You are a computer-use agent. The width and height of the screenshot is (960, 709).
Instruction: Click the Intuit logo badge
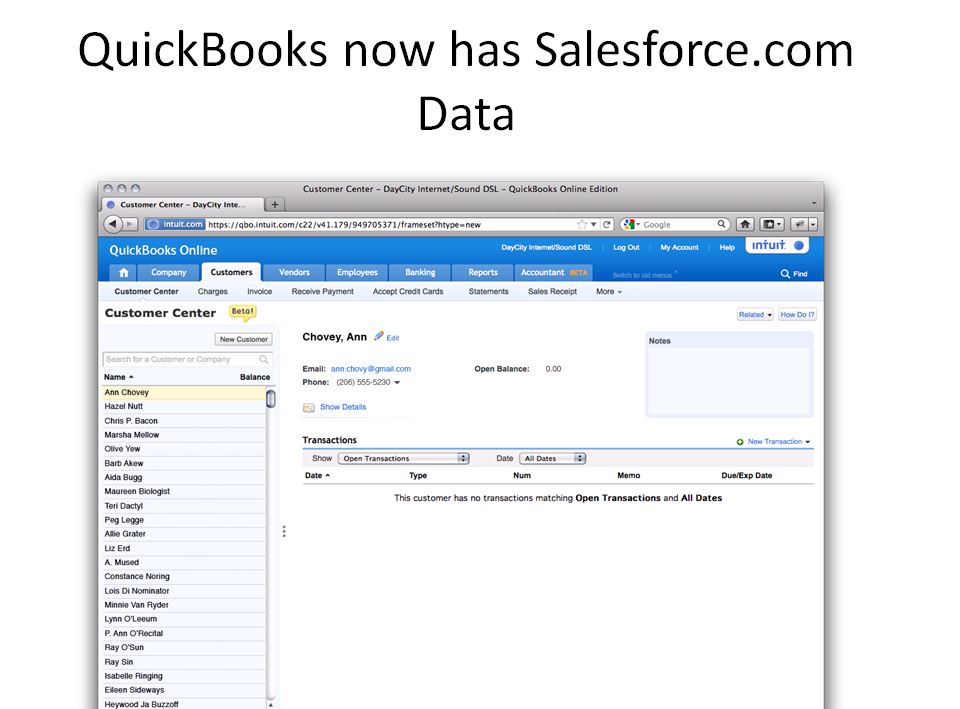coord(777,246)
